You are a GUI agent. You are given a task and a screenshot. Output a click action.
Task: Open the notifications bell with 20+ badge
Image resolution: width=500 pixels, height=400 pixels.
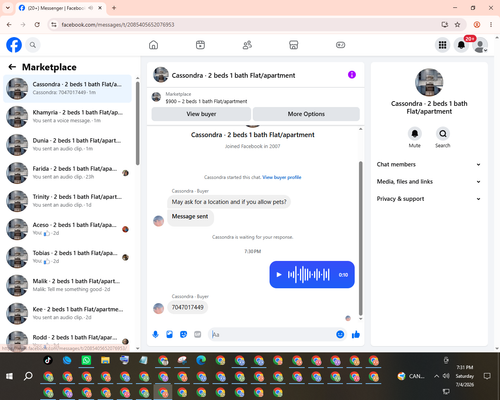pos(461,45)
